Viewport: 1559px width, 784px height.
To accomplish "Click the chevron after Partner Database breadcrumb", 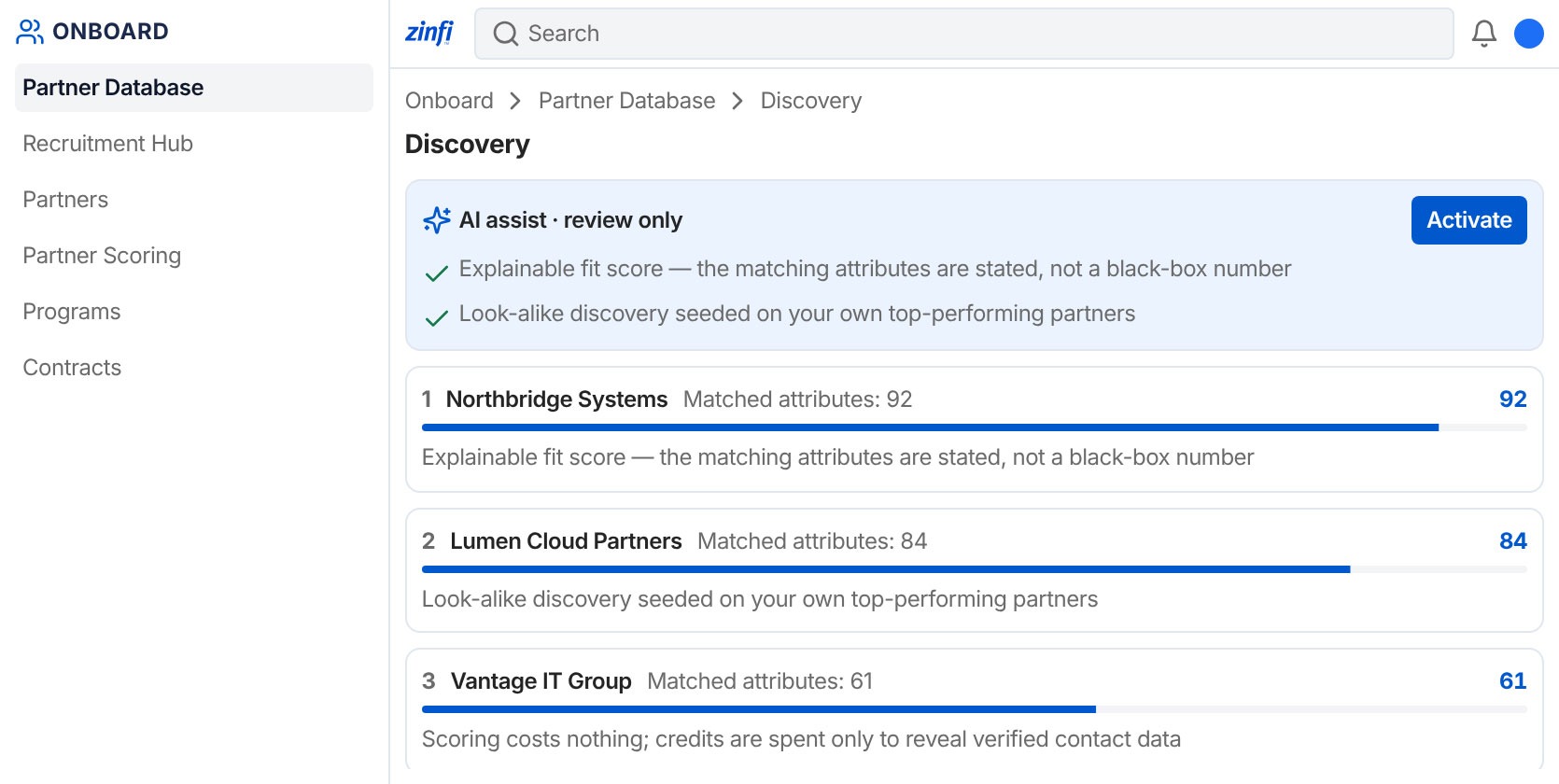I will (x=737, y=101).
